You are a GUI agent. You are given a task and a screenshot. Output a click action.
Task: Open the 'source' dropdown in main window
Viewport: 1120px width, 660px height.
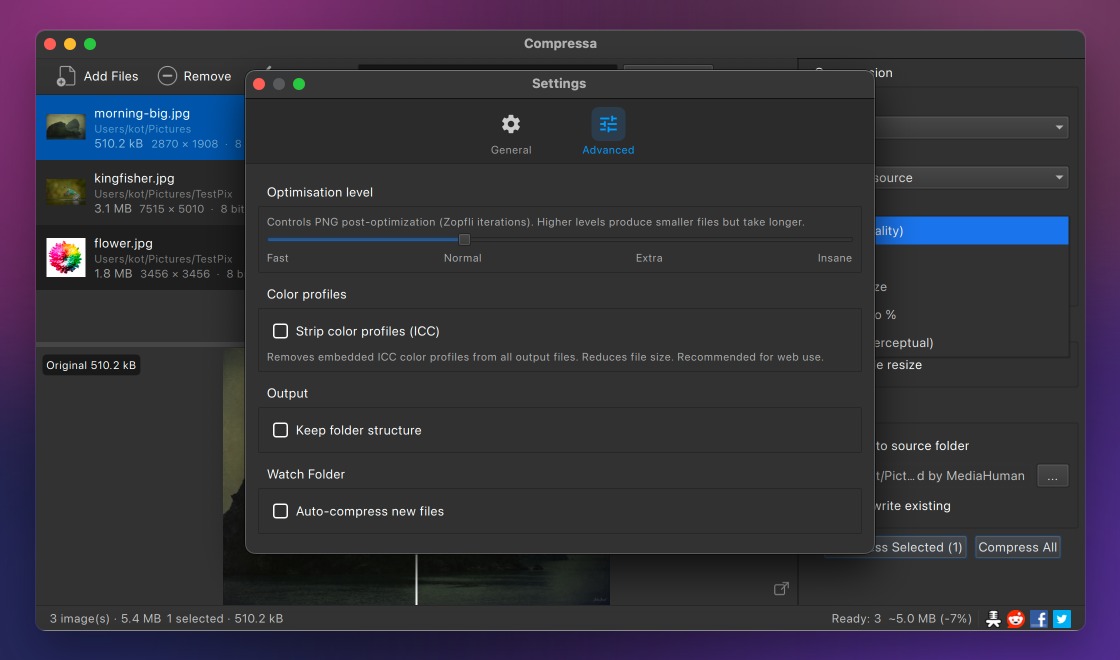pos(971,178)
